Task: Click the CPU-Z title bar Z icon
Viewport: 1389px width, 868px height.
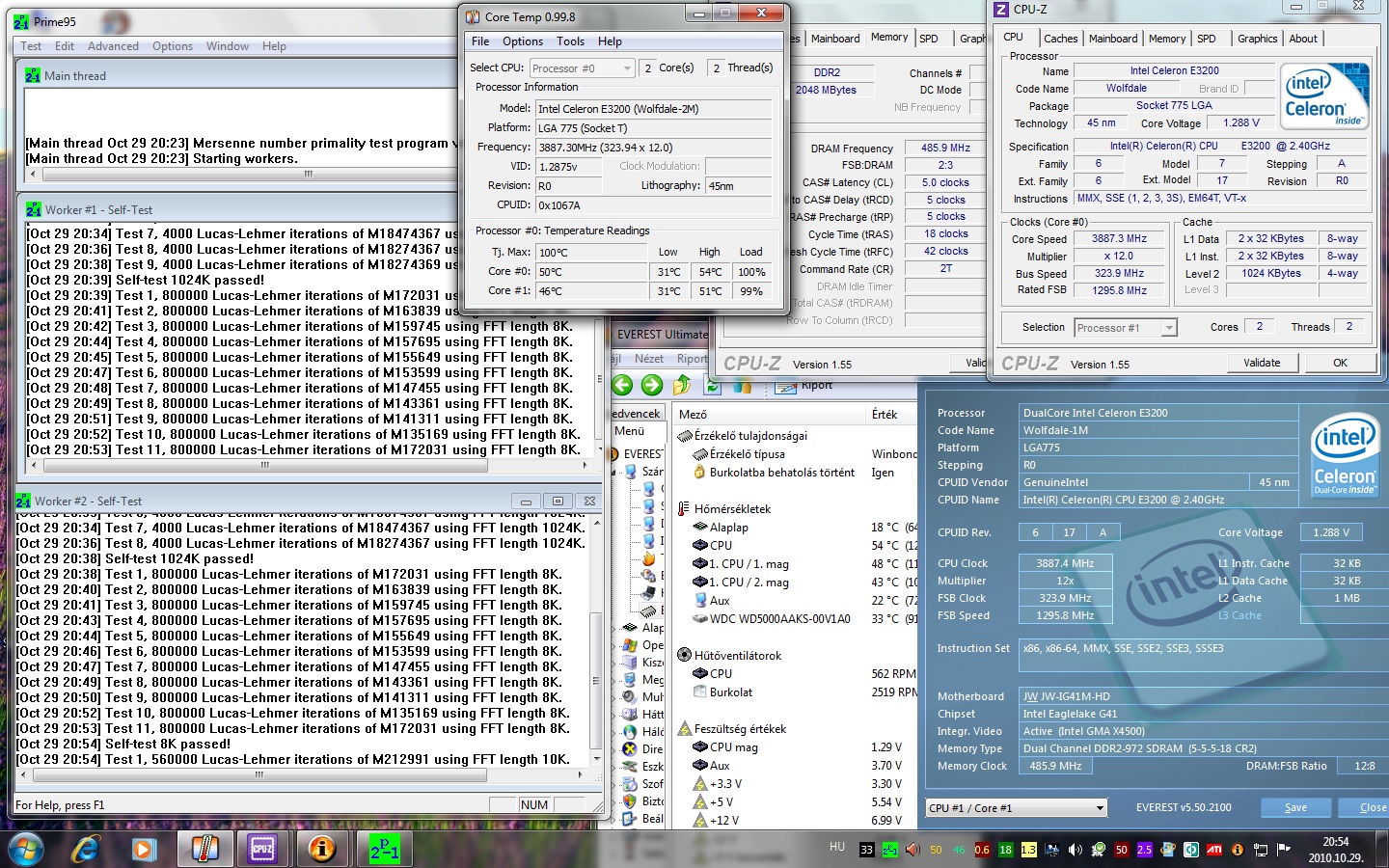Action: pos(1001,9)
